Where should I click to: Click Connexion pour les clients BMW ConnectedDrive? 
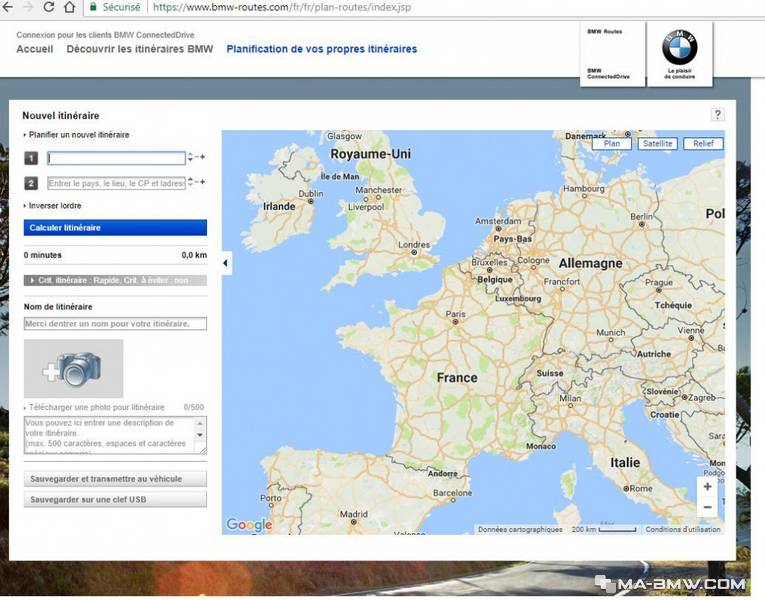tap(105, 35)
